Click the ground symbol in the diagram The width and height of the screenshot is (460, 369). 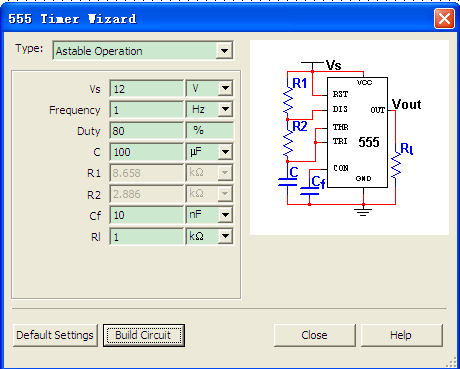pos(363,211)
